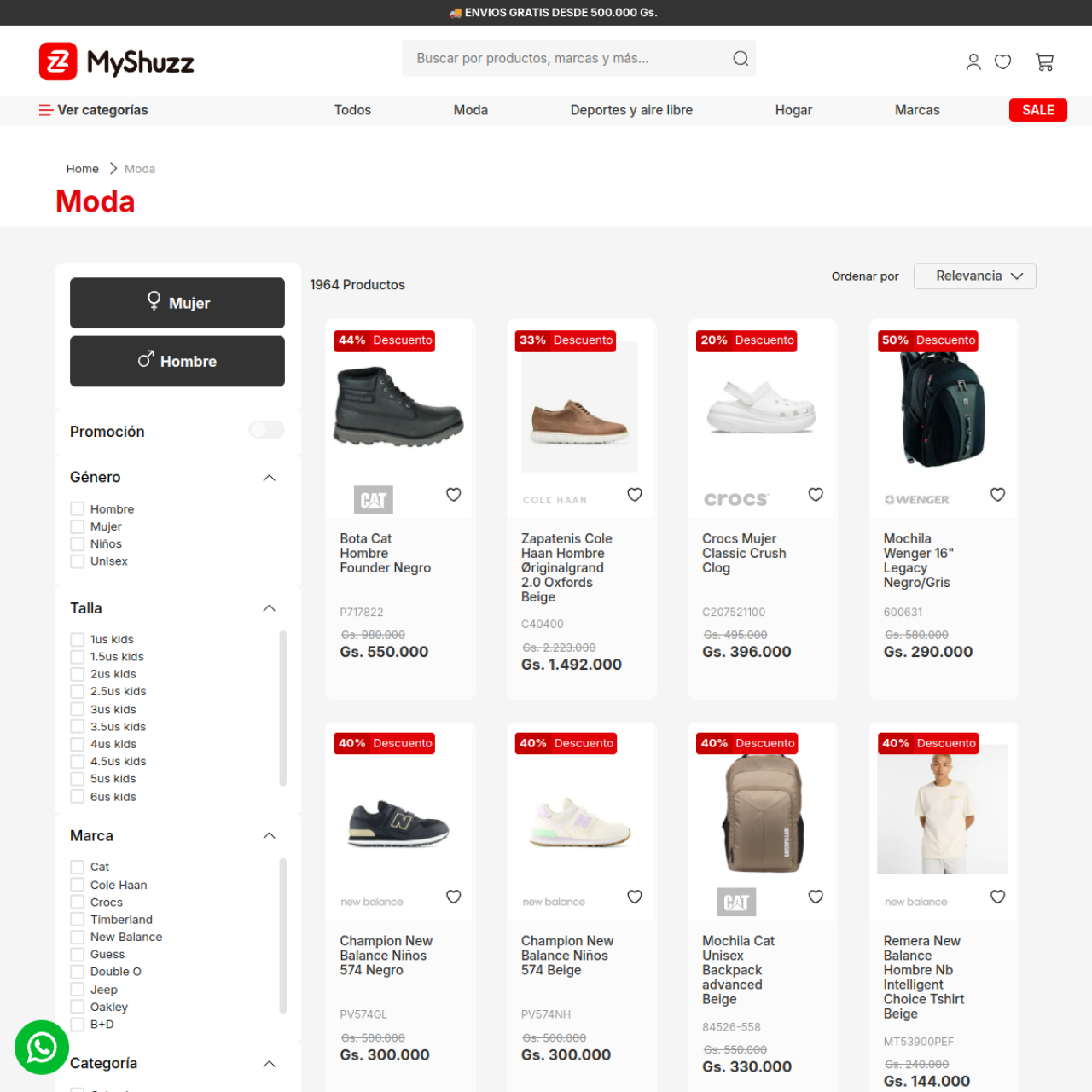Open the wishlist heart in header

point(1003,61)
